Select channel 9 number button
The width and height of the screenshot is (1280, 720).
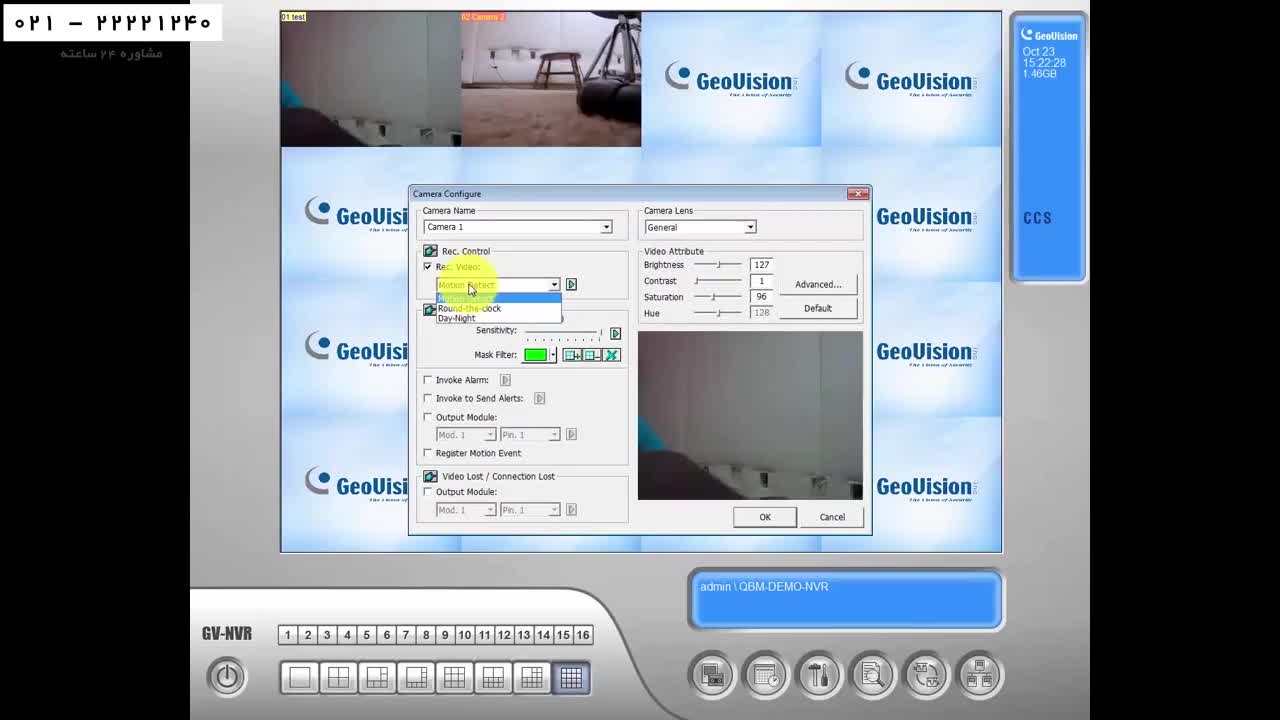pyautogui.click(x=445, y=635)
